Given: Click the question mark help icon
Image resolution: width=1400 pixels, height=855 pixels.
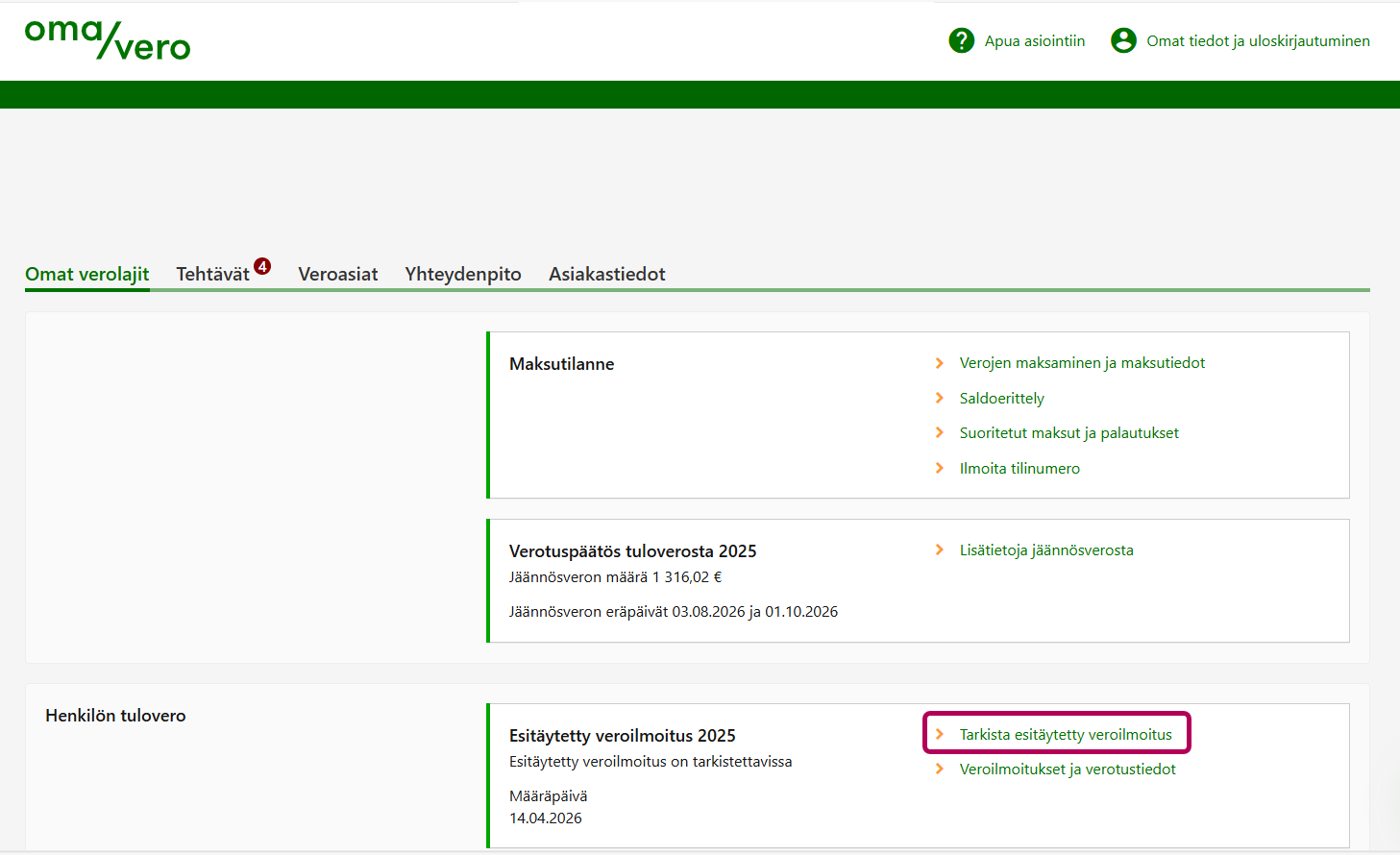Looking at the screenshot, I should pyautogui.click(x=961, y=40).
